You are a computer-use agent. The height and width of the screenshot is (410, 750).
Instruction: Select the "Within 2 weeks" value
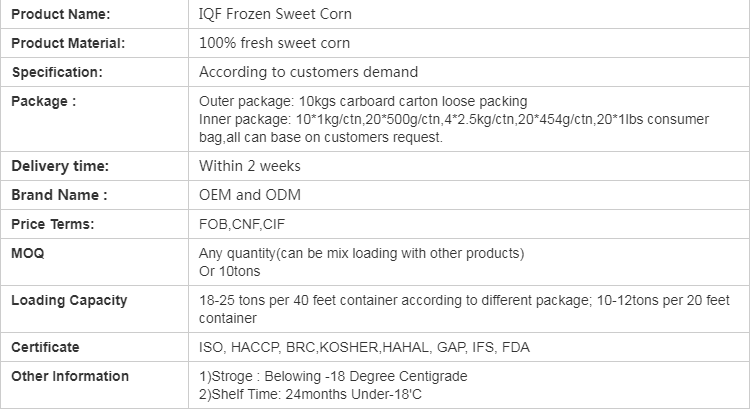(250, 166)
